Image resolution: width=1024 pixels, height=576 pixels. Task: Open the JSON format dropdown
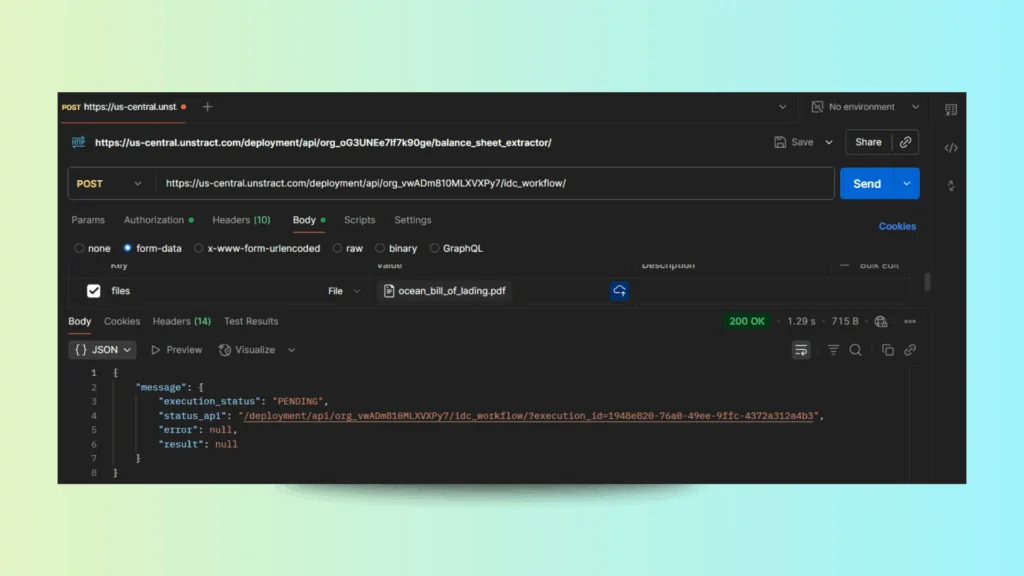click(103, 350)
